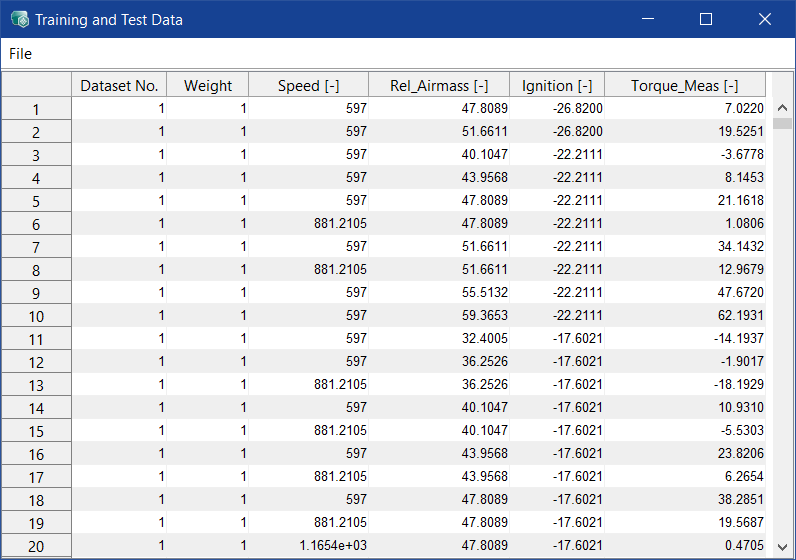Select the Torque_Meas [-] column header
The image size is (796, 560).
[685, 86]
